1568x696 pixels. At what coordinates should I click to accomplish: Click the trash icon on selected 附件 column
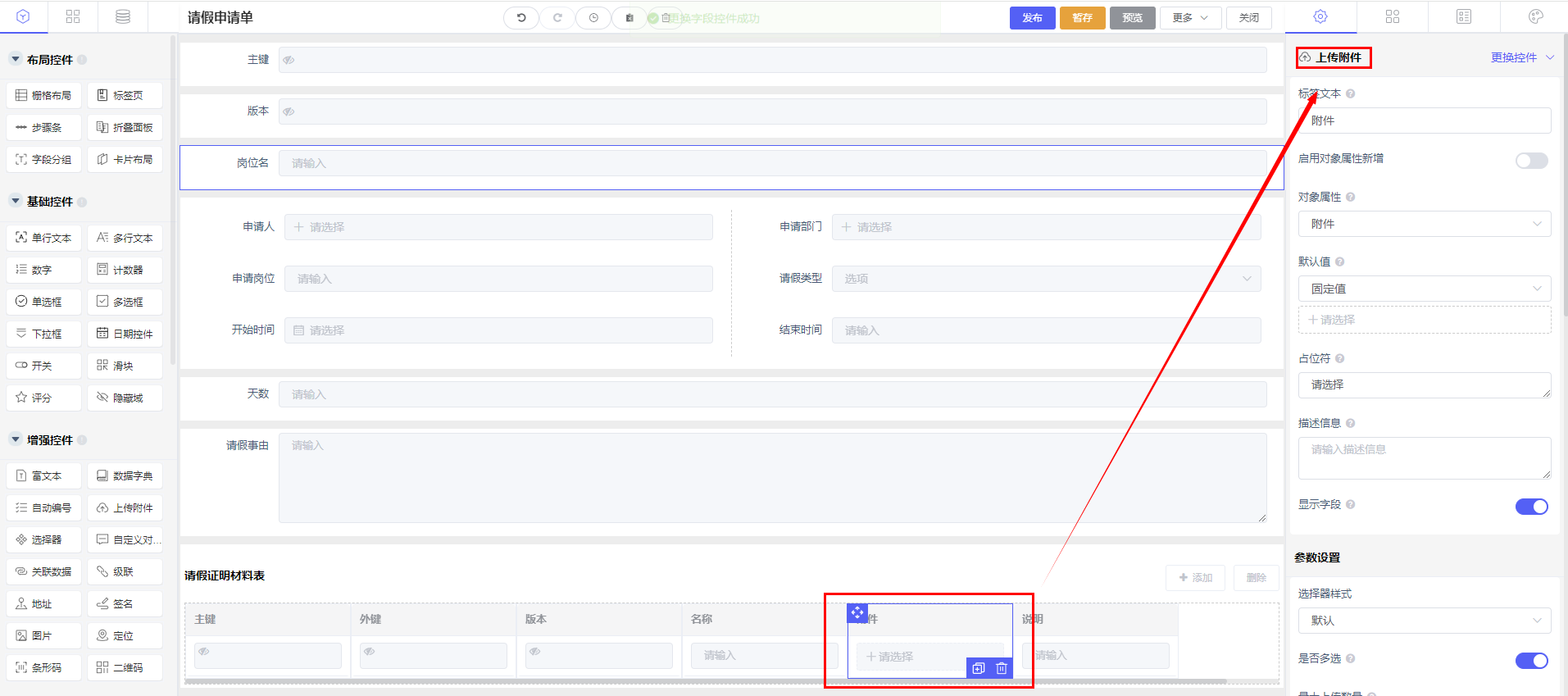pos(1002,668)
